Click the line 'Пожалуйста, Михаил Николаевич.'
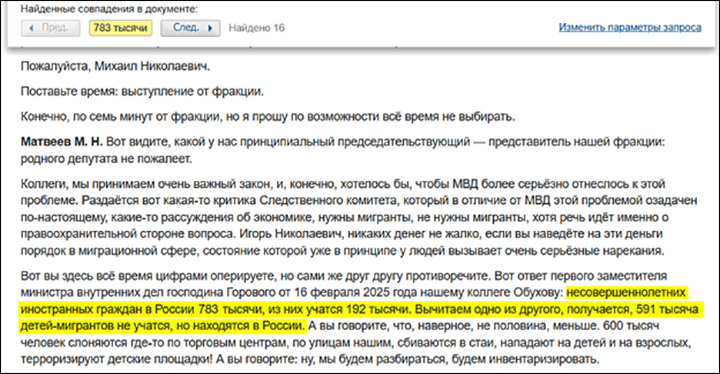This screenshot has width=720, height=374. (x=115, y=67)
